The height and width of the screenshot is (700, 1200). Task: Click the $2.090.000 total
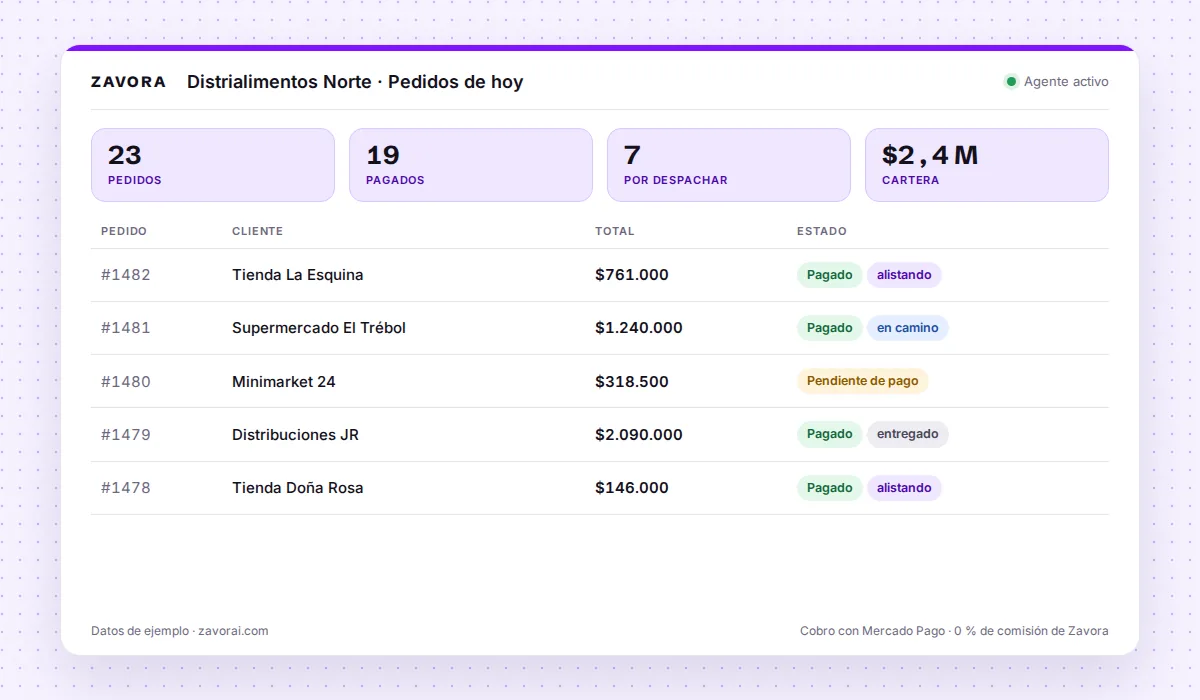click(x=639, y=435)
